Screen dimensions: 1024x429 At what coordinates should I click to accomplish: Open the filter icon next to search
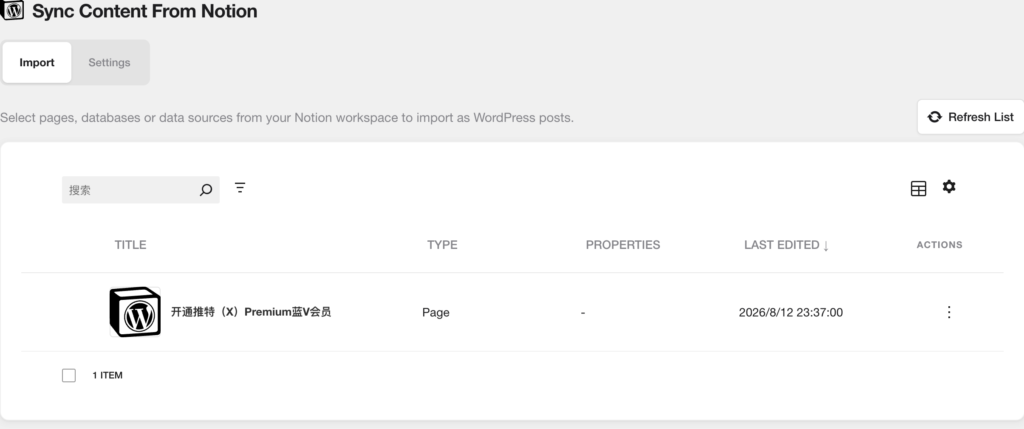240,188
